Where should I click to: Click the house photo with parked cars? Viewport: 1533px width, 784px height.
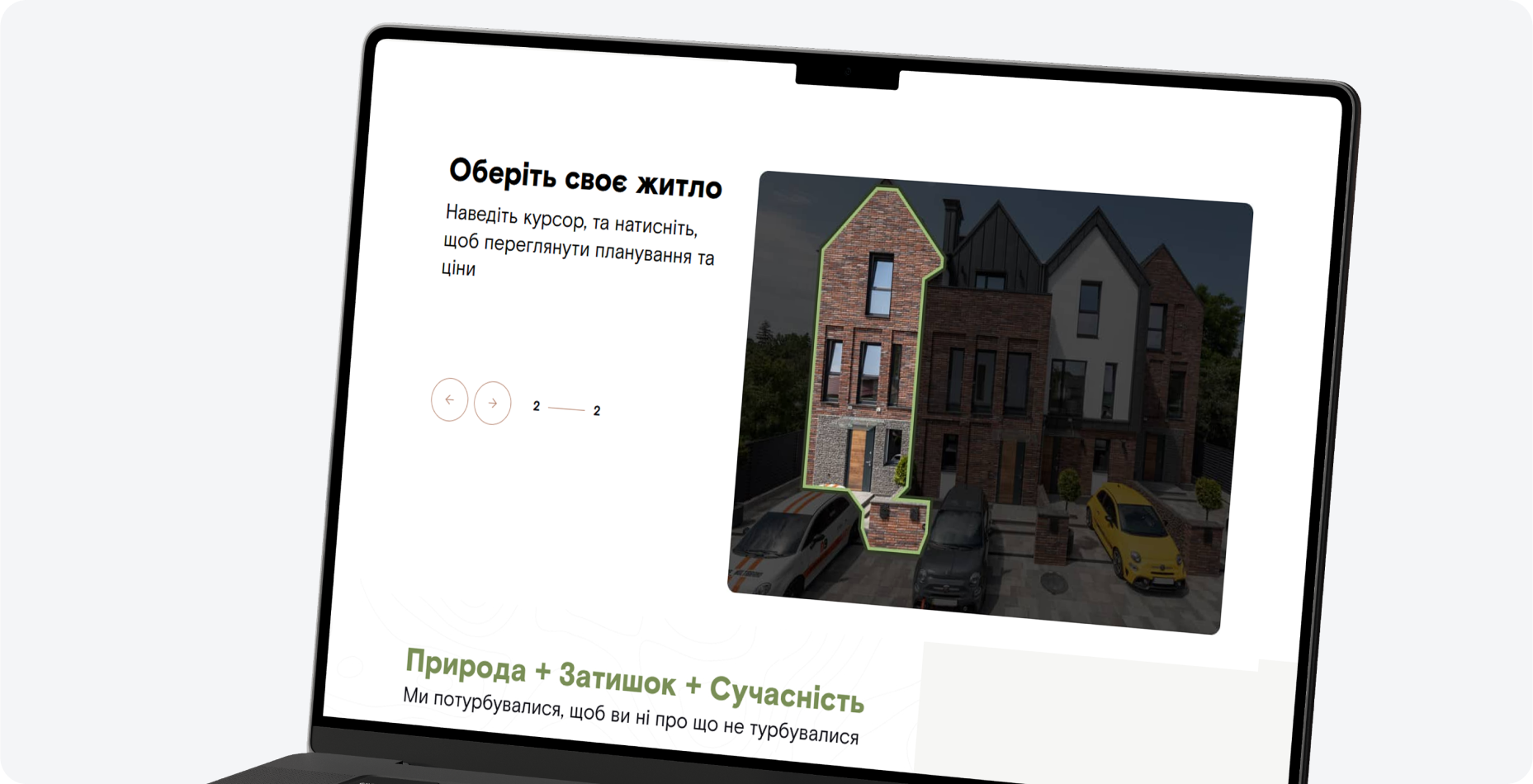990,402
